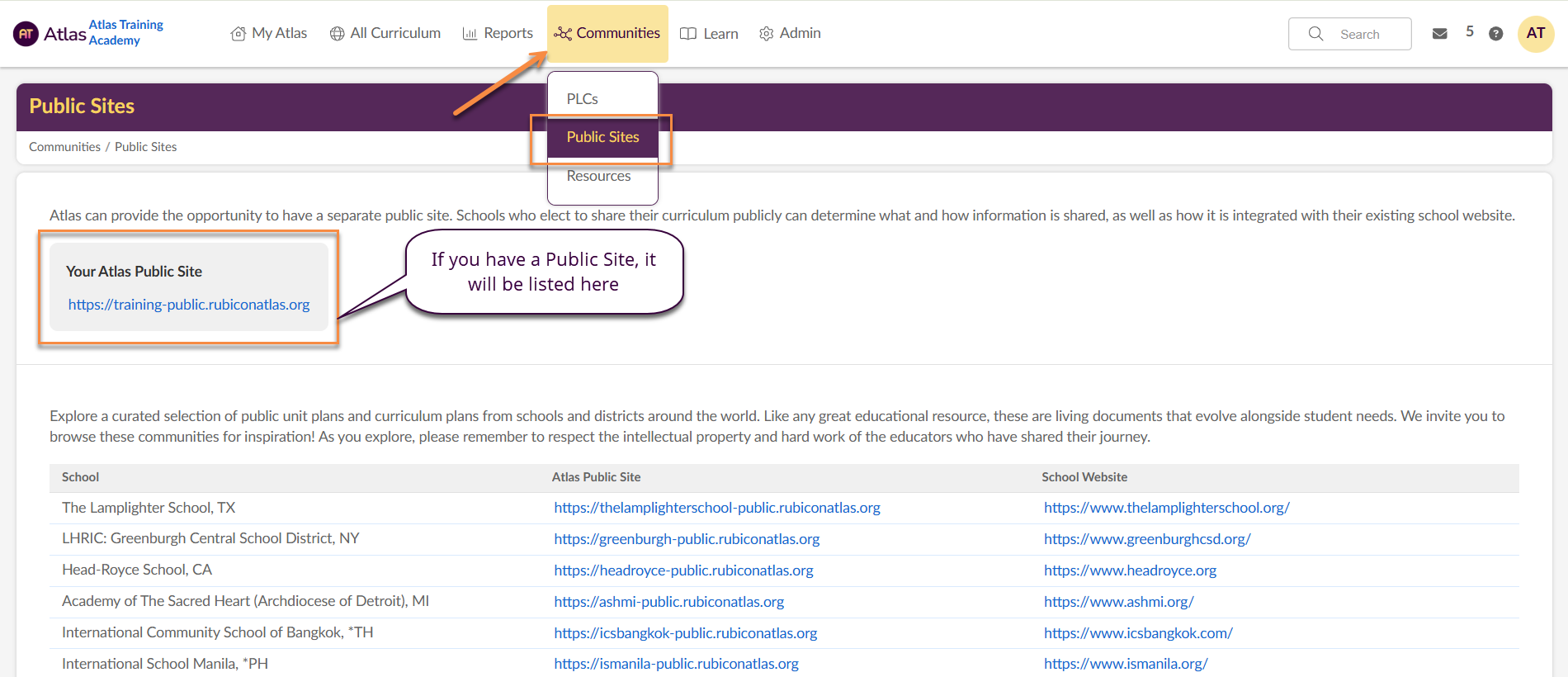The width and height of the screenshot is (1568, 677).
Task: Open the All Curriculum menu
Action: (385, 34)
